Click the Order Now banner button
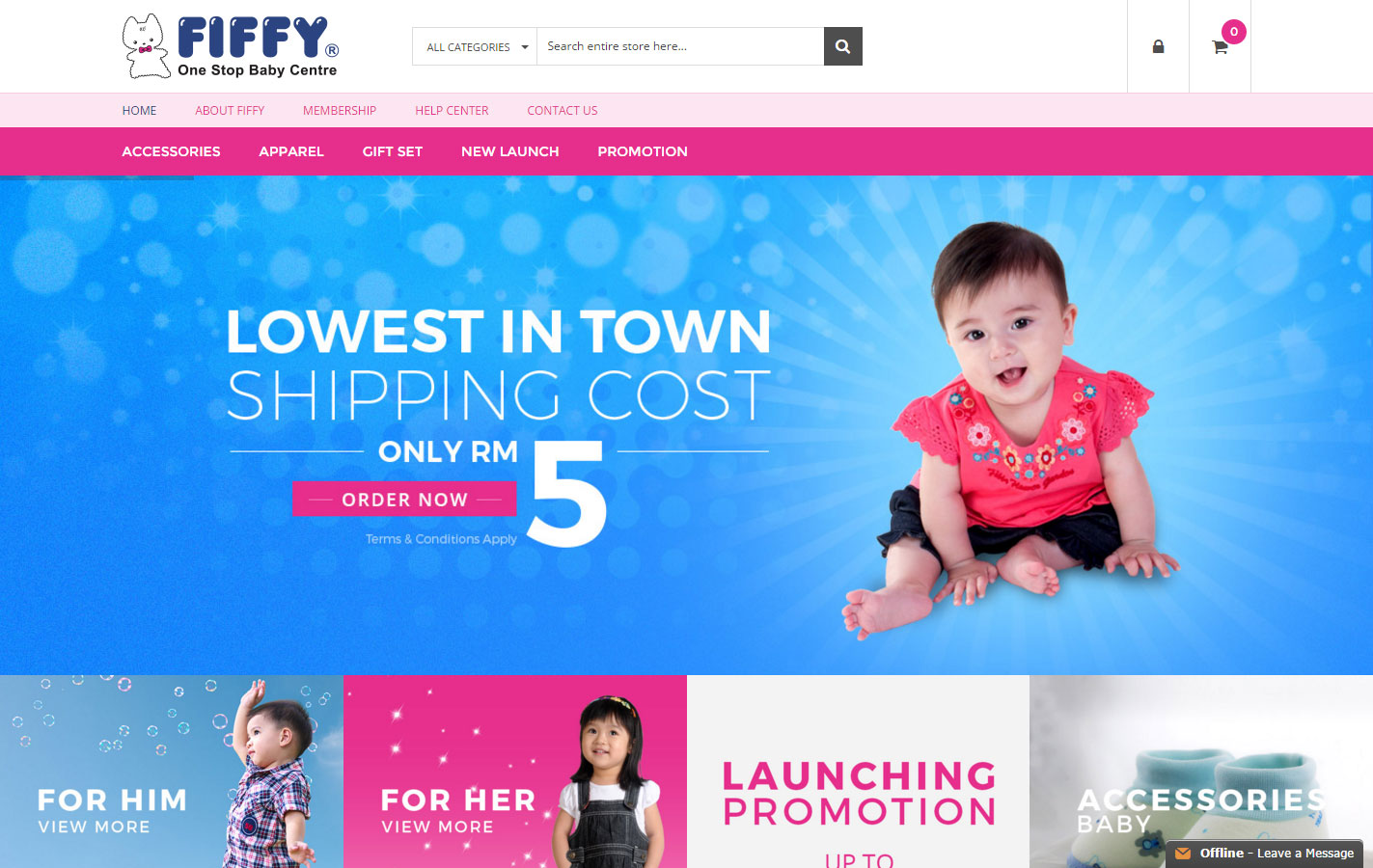1373x868 pixels. point(404,500)
